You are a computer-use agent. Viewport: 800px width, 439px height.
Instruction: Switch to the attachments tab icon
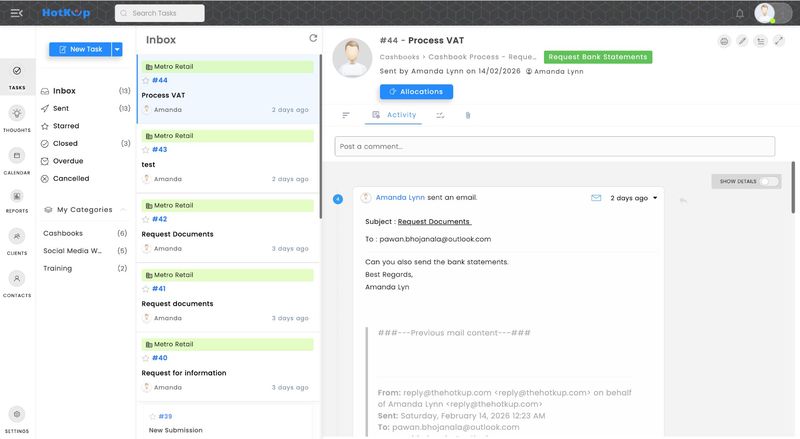[x=468, y=115]
